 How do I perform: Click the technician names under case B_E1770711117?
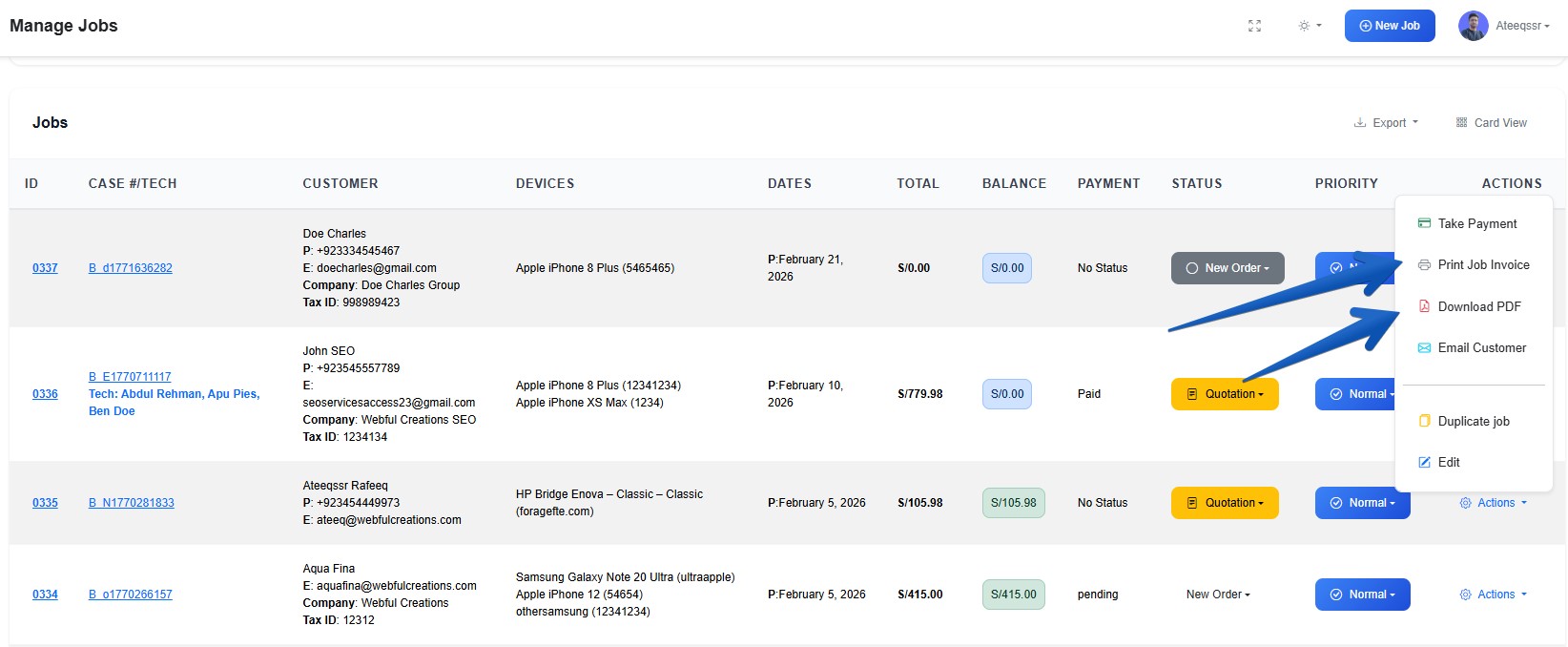tap(174, 403)
